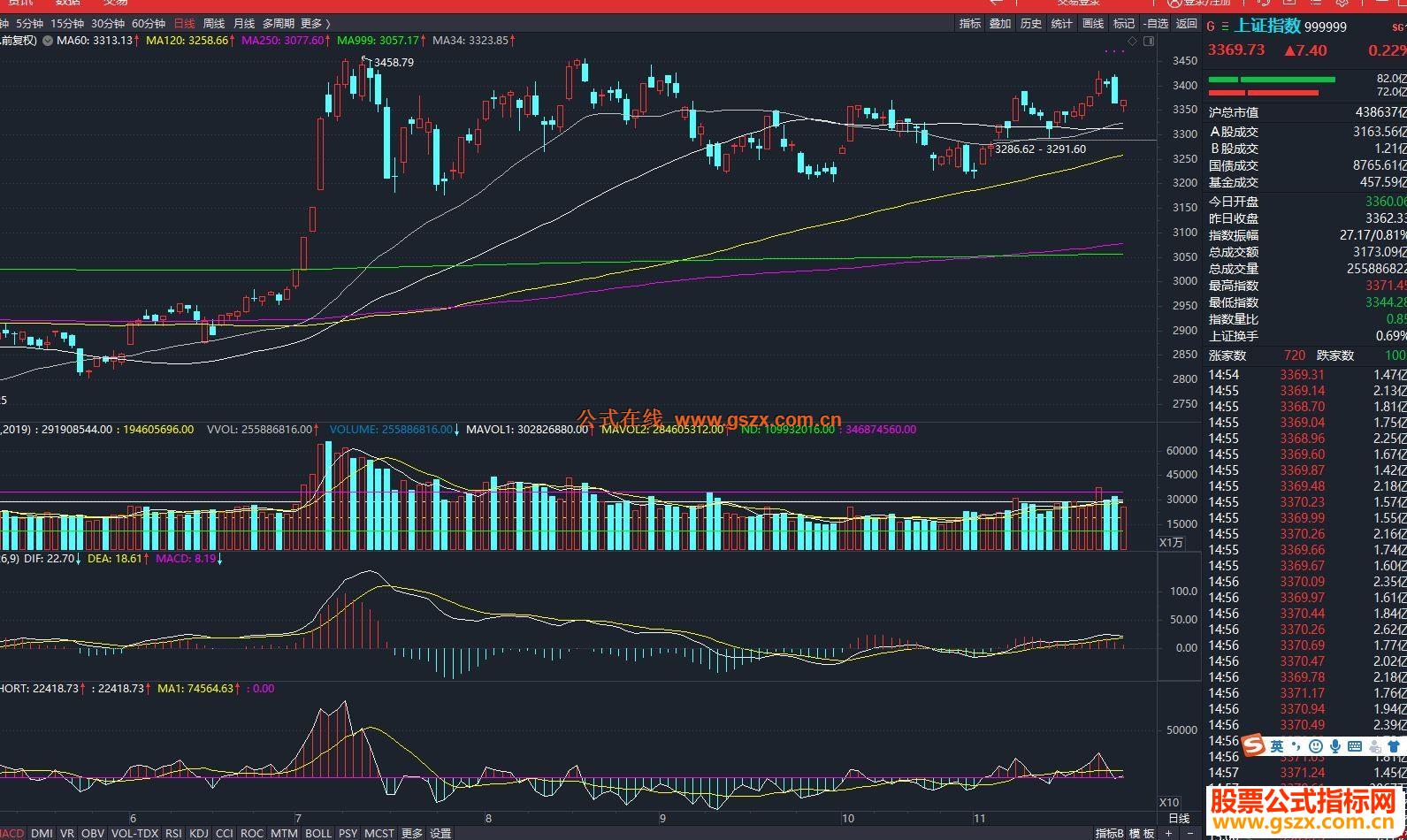Viewport: 1407px width, 840px height.
Task: Click the 返回 back button
Action: [1187, 24]
